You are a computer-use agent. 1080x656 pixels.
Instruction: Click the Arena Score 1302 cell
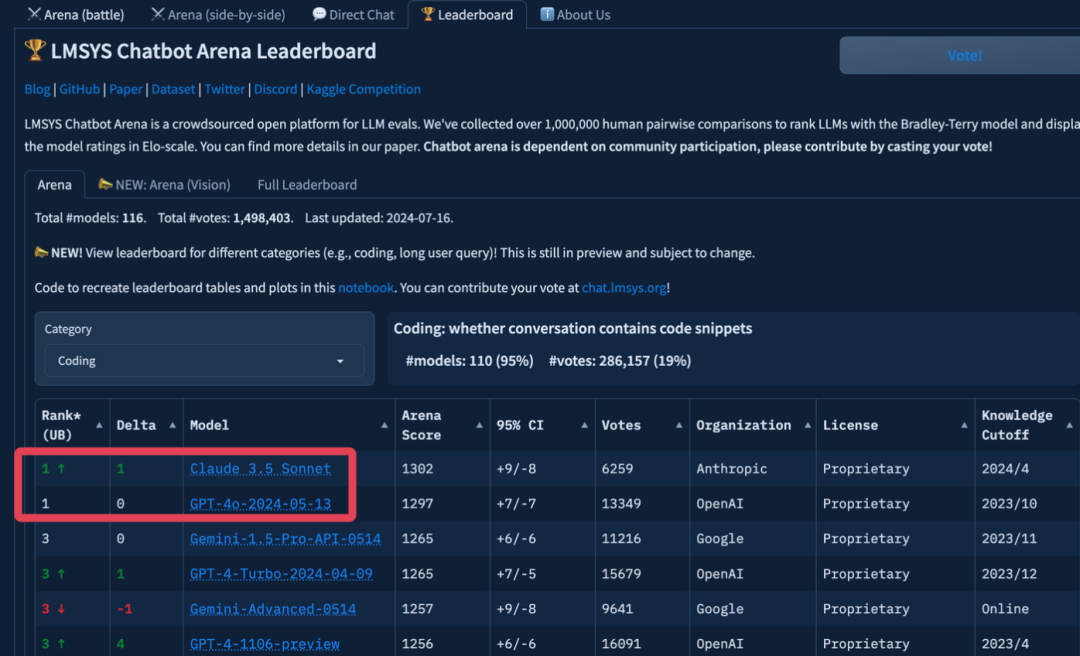[417, 469]
